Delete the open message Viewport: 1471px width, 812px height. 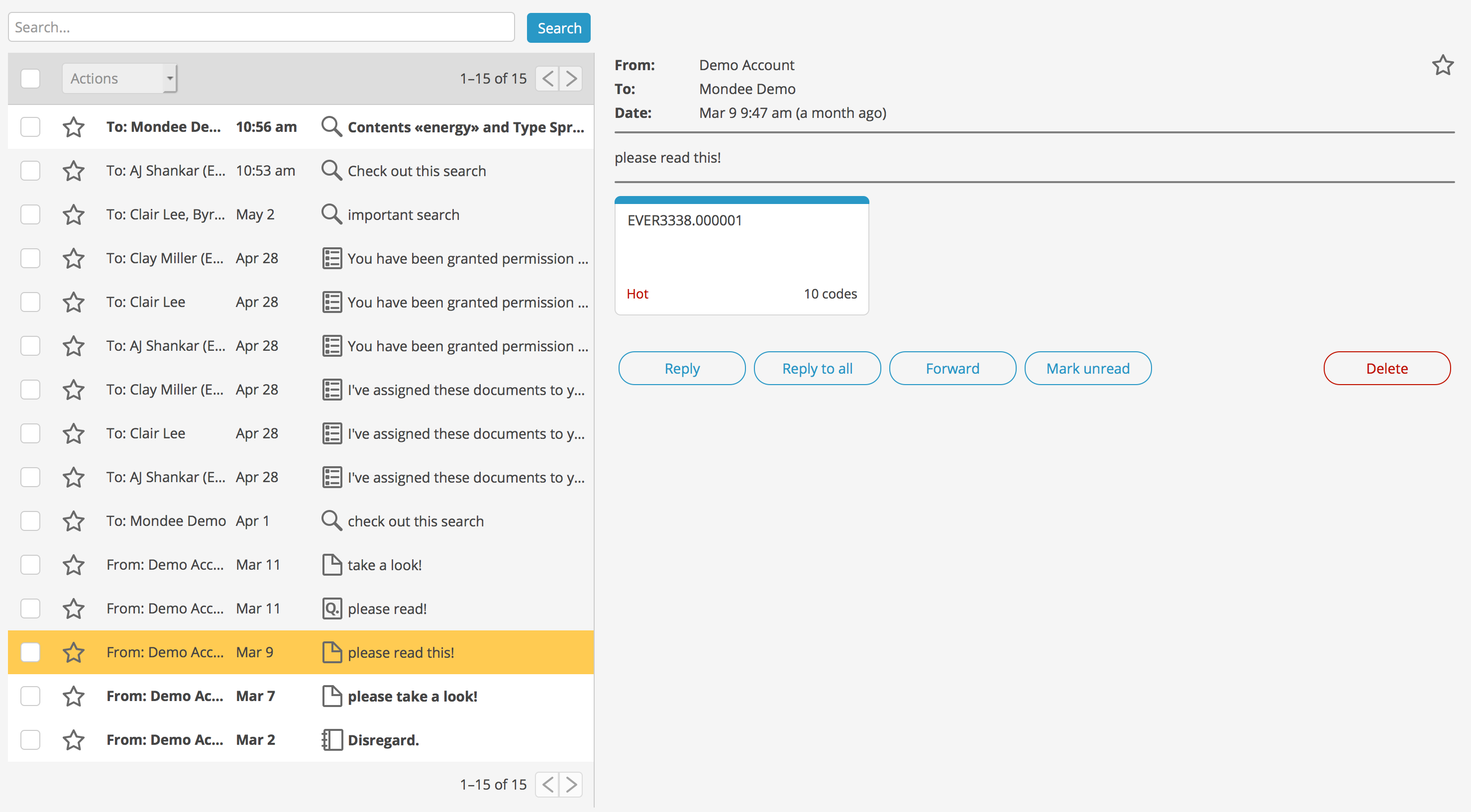1387,368
